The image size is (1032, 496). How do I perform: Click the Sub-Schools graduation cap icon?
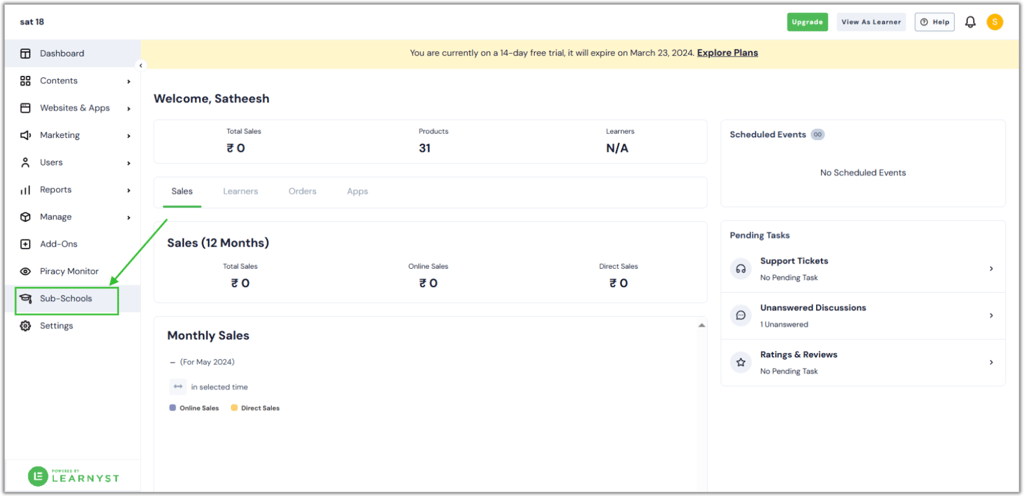pyautogui.click(x=26, y=298)
